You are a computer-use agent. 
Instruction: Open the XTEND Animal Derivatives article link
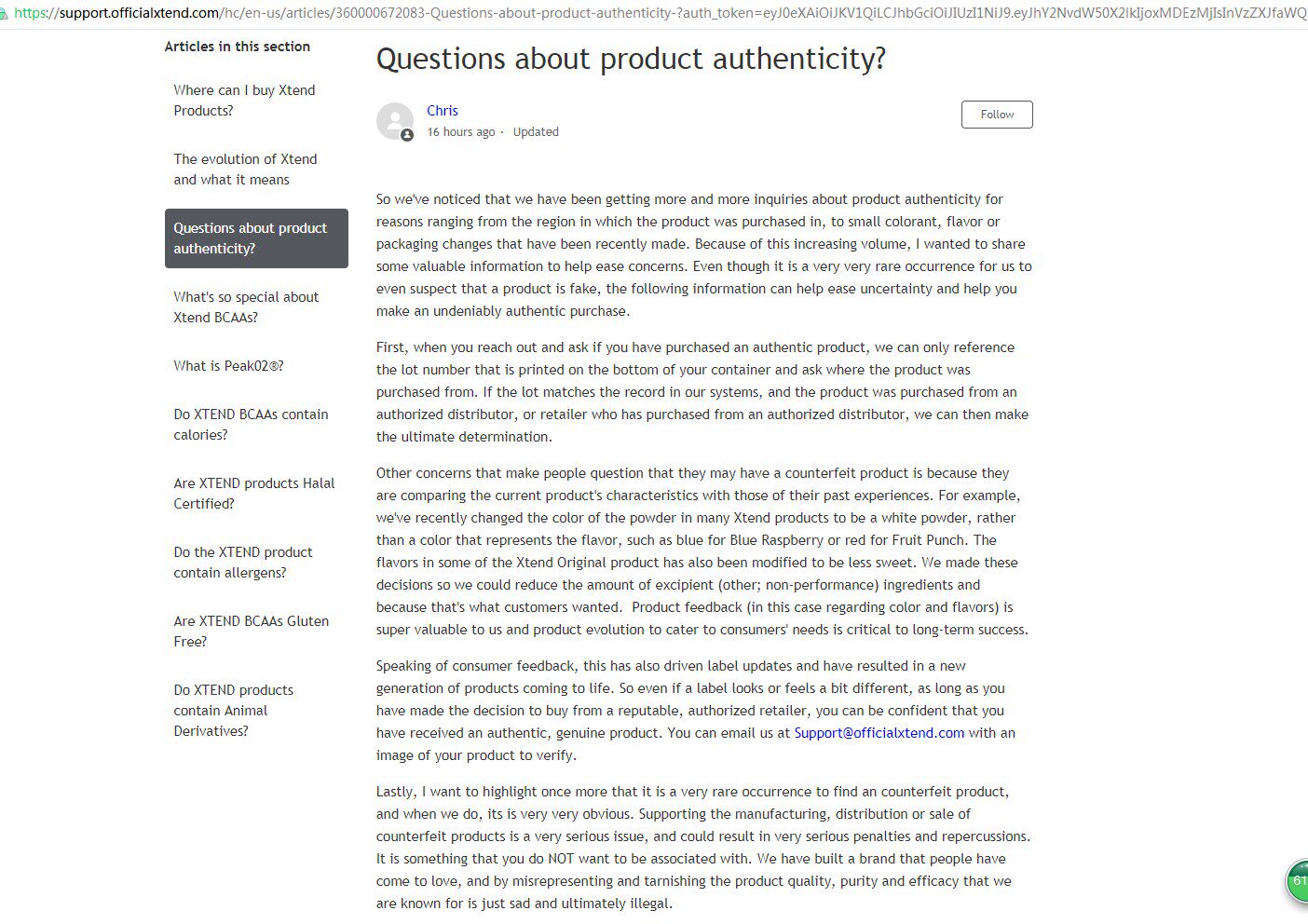[x=233, y=711]
